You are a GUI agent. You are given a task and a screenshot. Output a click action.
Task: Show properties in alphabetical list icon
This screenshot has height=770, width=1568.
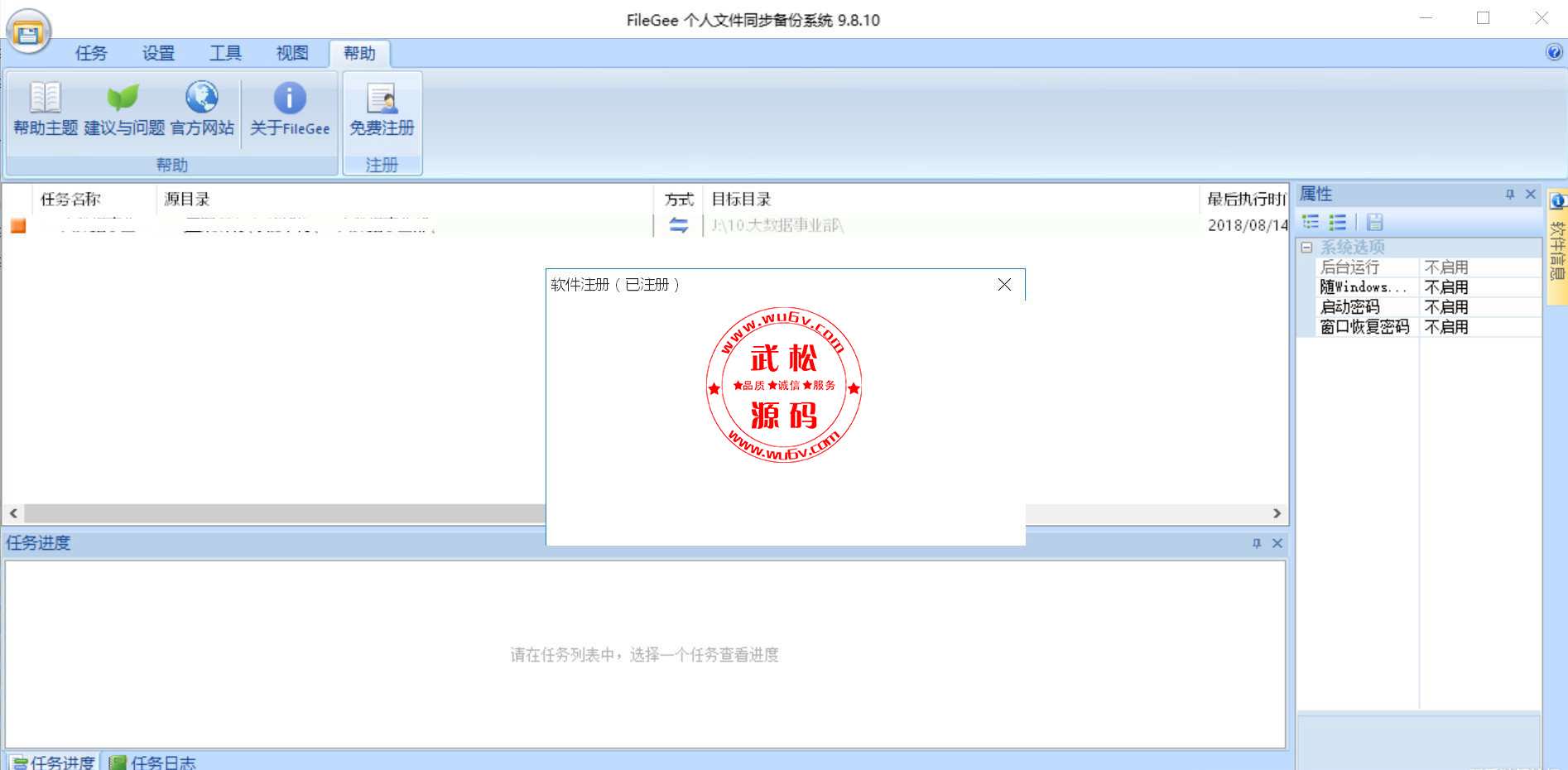(x=1338, y=222)
